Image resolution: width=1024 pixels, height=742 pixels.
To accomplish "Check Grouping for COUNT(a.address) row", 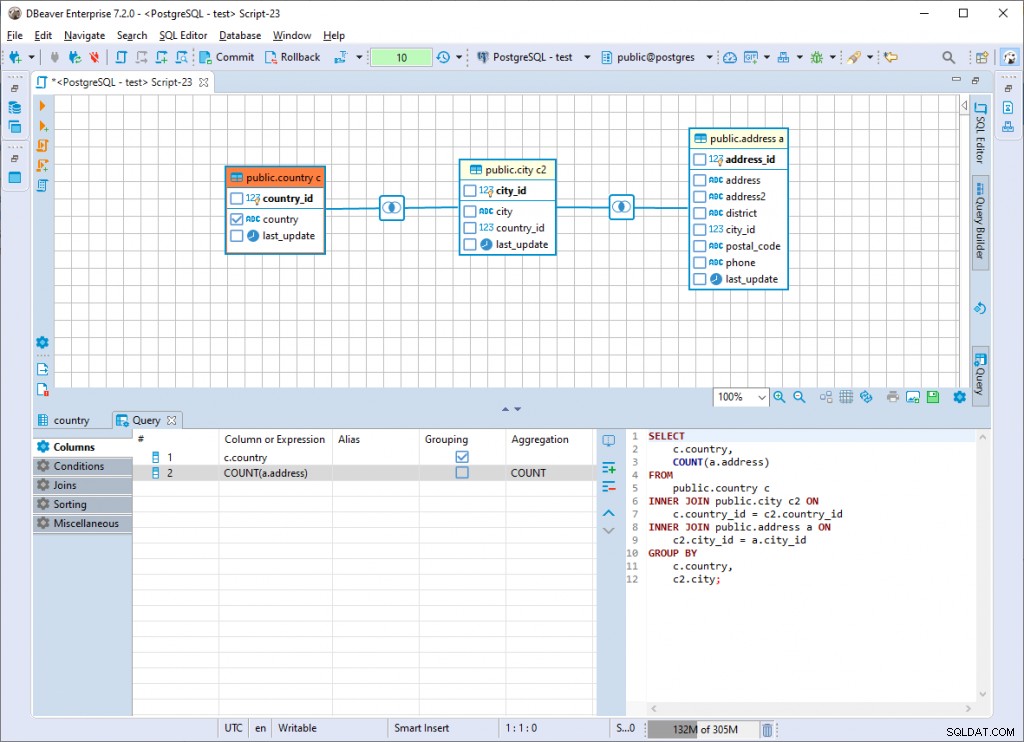I will 462,472.
